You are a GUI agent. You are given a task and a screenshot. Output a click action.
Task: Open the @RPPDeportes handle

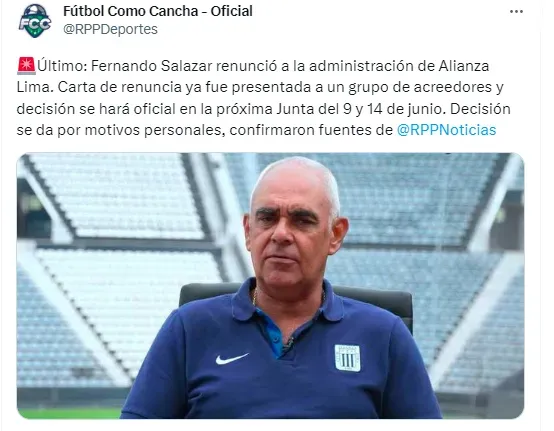[x=110, y=29]
